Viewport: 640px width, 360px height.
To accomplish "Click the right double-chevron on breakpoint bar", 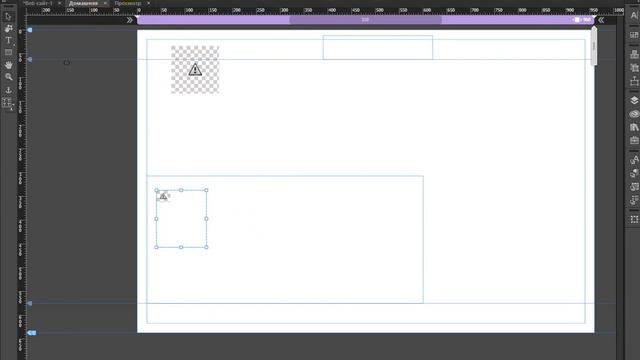I will [x=601, y=20].
